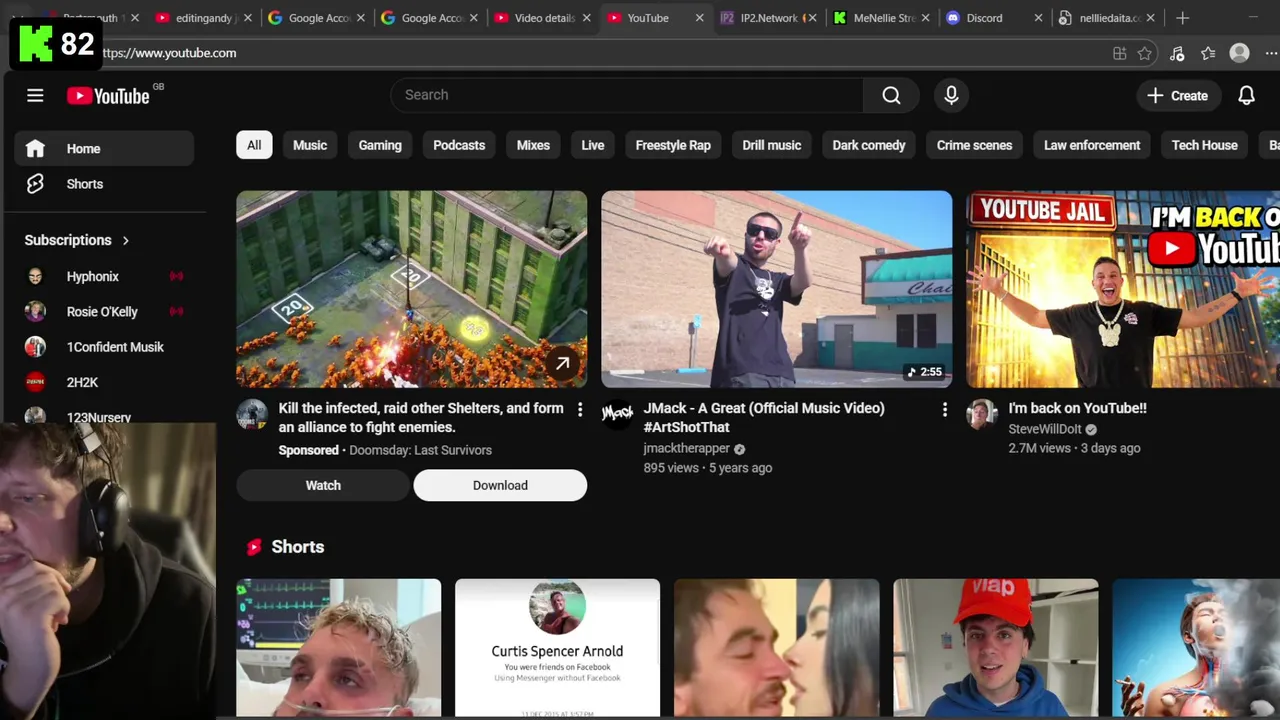This screenshot has height=720, width=1280.
Task: Select the Dark comedy chip
Action: (869, 145)
